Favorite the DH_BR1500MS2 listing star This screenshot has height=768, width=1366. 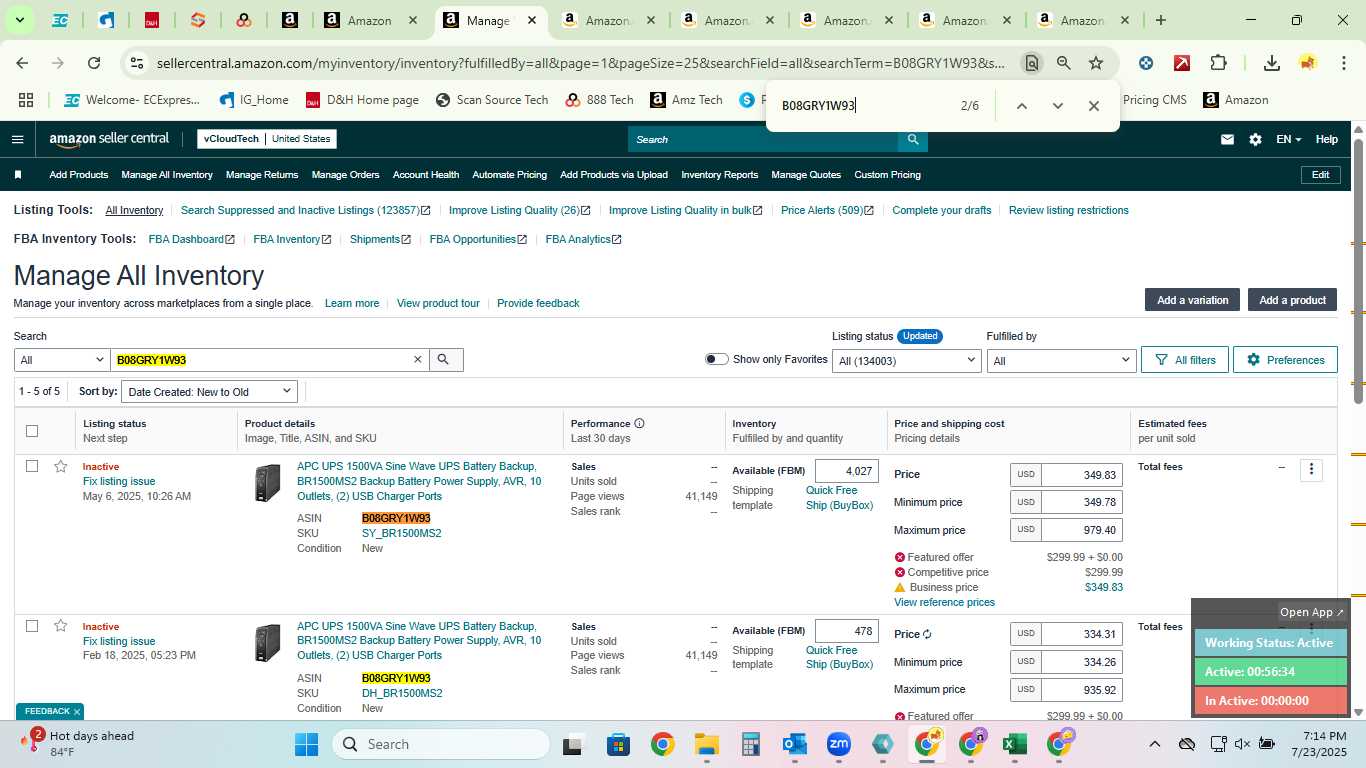click(61, 626)
